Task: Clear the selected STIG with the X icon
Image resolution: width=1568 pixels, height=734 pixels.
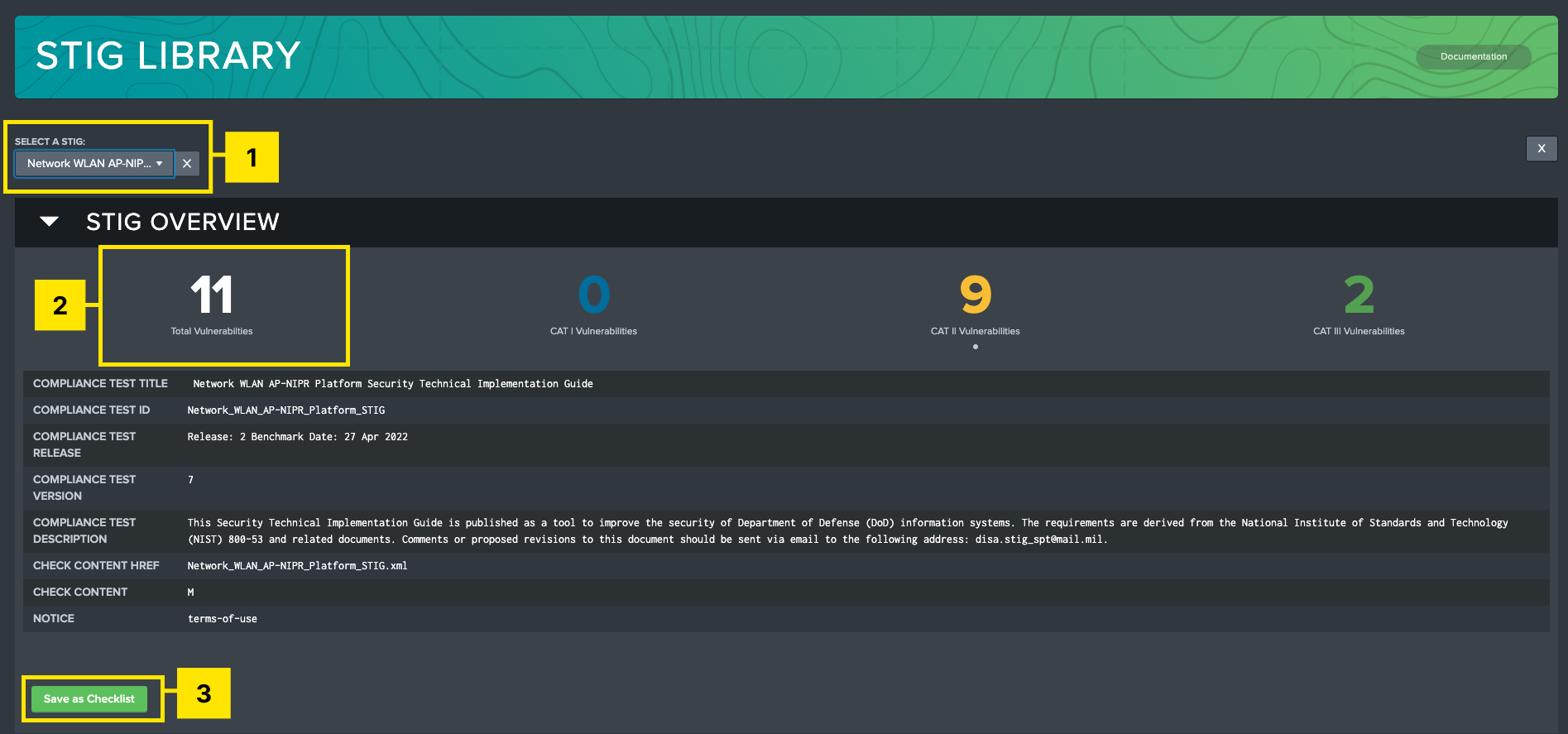Action: 187,163
